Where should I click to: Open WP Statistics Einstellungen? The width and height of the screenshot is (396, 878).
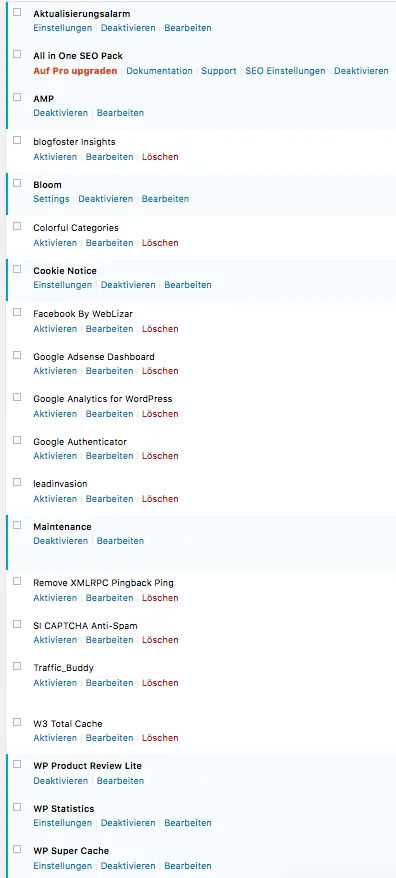click(x=62, y=823)
